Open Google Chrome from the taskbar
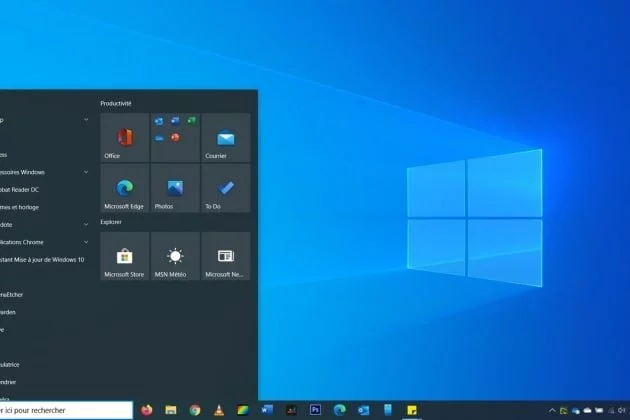The width and height of the screenshot is (630, 420). tap(195, 410)
